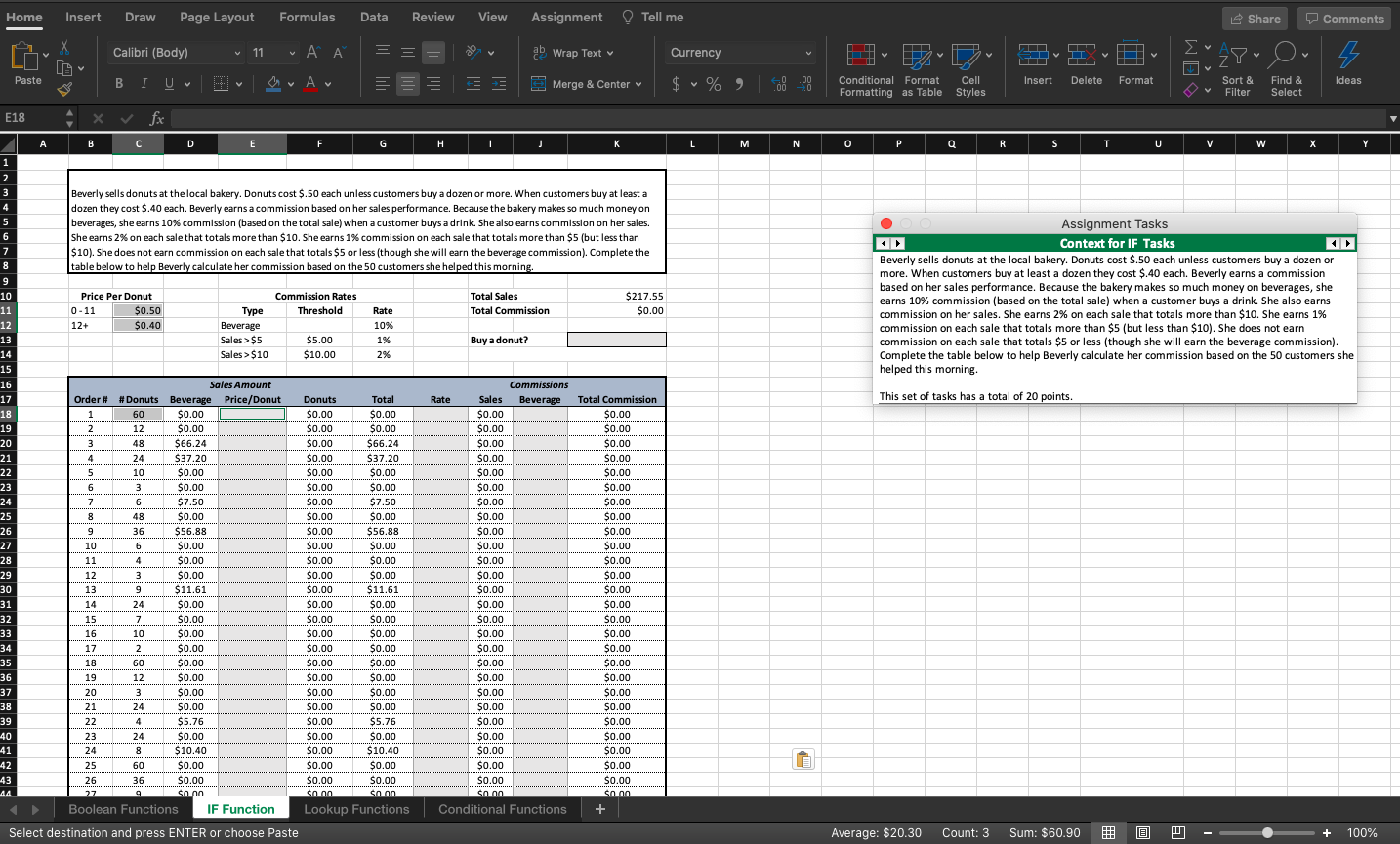
Task: Click the zoom slider handle
Action: [x=1267, y=832]
